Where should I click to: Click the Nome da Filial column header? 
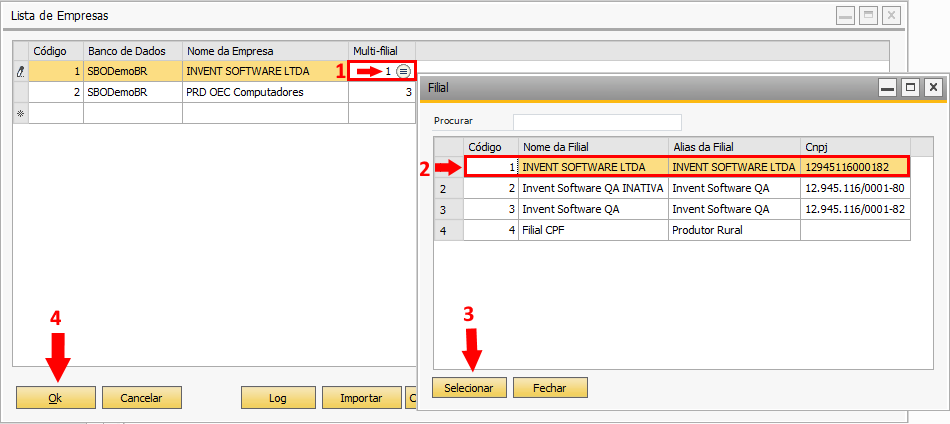click(593, 147)
